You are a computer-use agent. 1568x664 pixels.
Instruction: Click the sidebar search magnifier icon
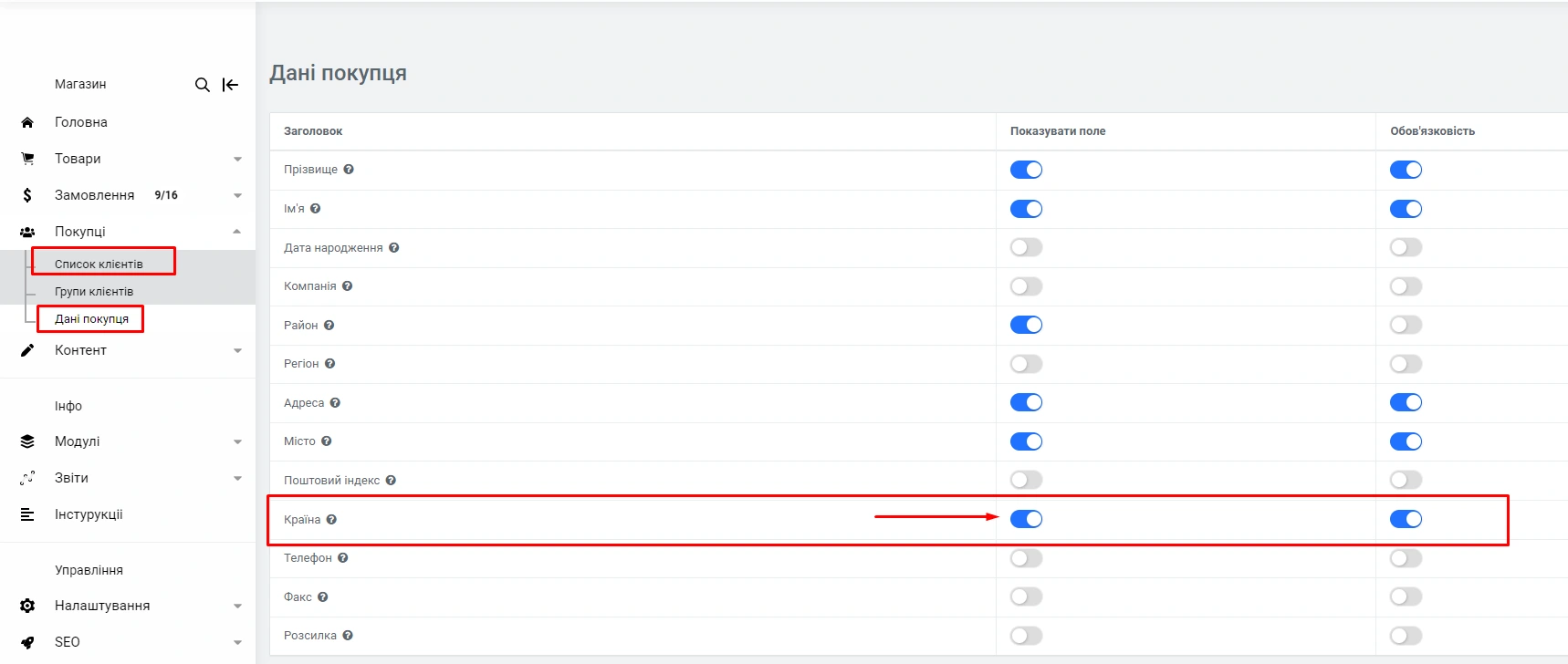(x=202, y=85)
